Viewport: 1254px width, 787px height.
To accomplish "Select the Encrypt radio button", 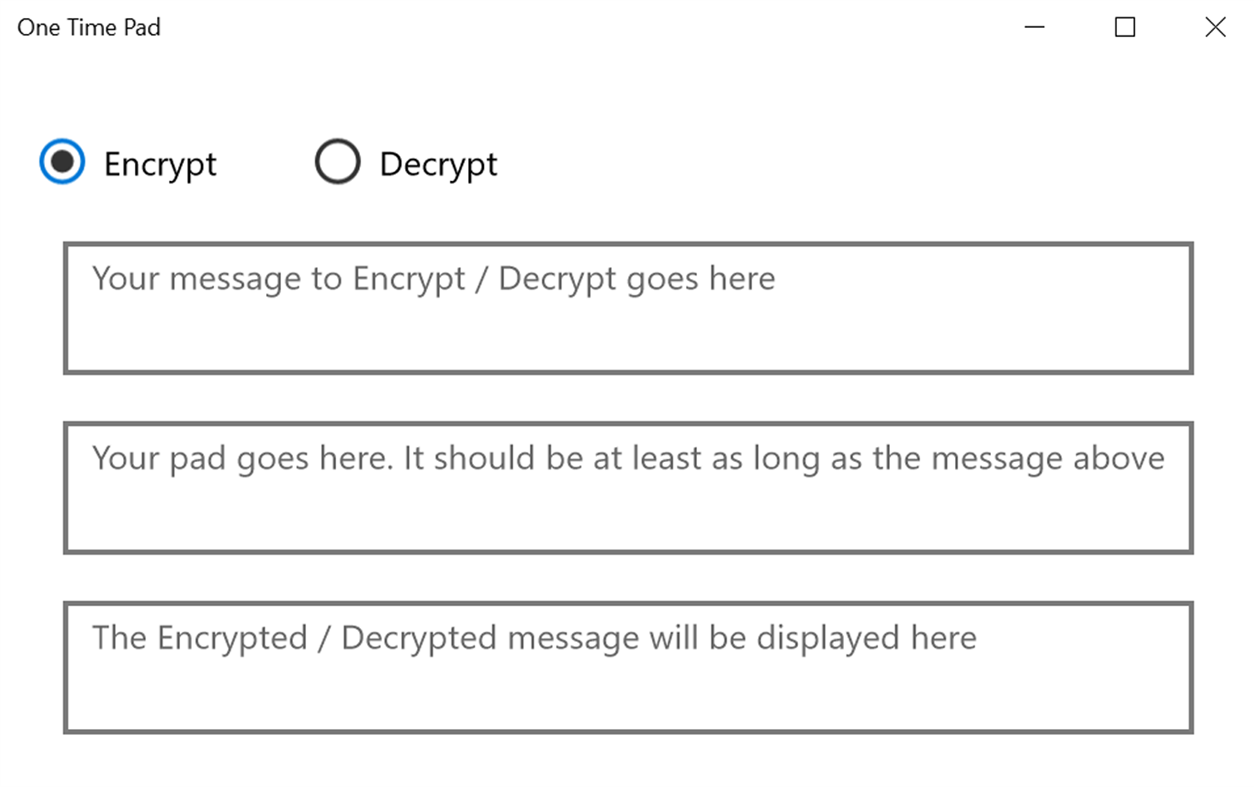I will point(62,162).
